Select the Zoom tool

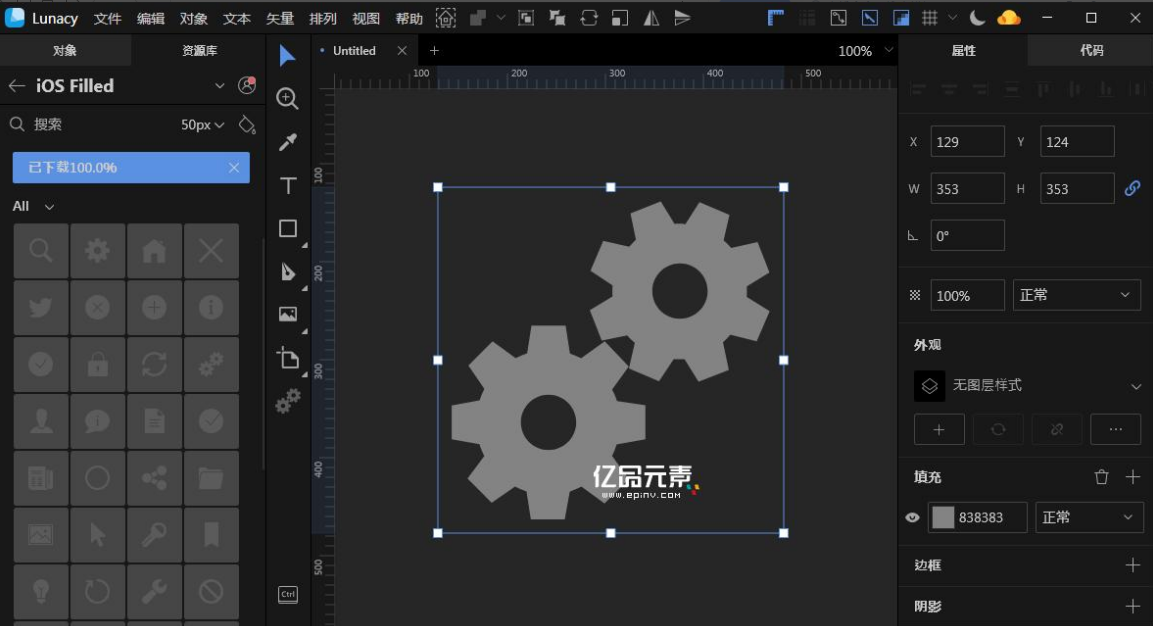coord(287,99)
